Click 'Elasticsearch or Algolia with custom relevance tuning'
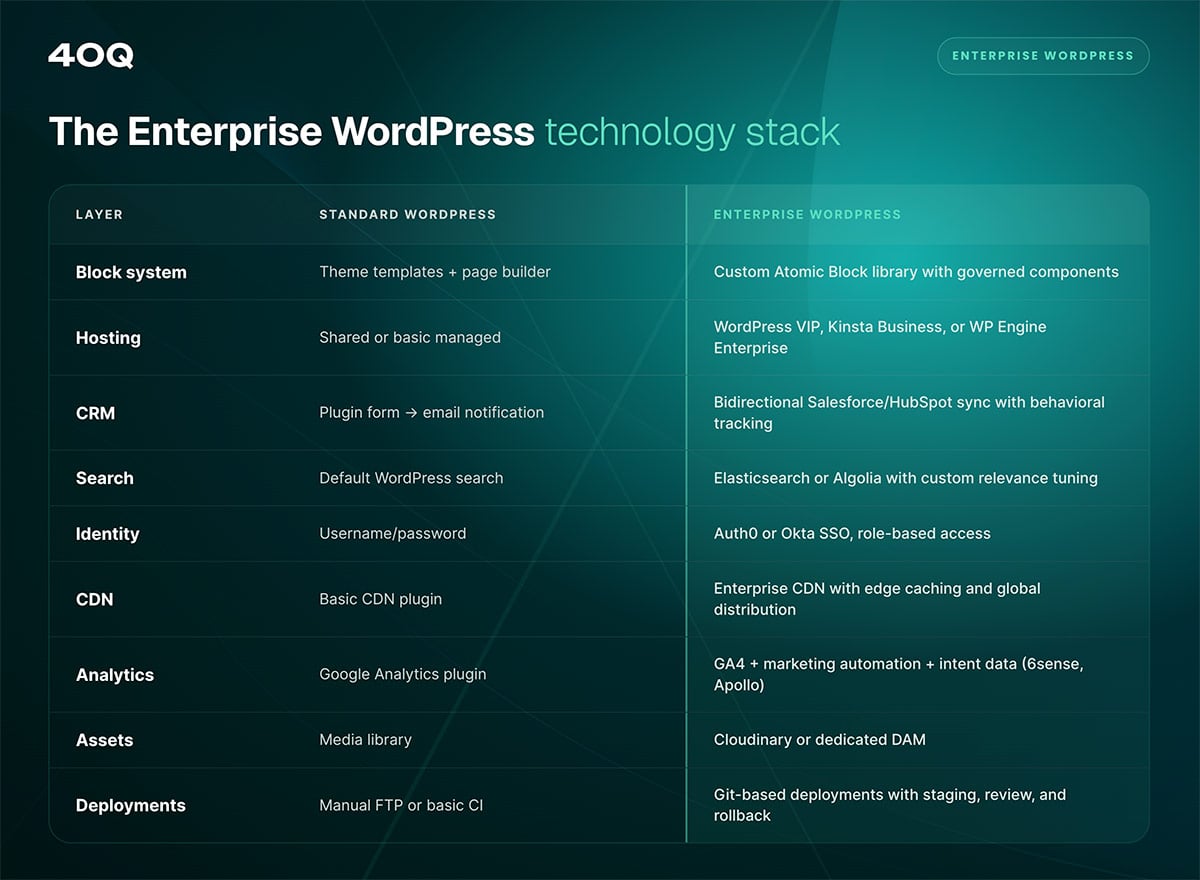This screenshot has width=1200, height=880. coord(905,478)
